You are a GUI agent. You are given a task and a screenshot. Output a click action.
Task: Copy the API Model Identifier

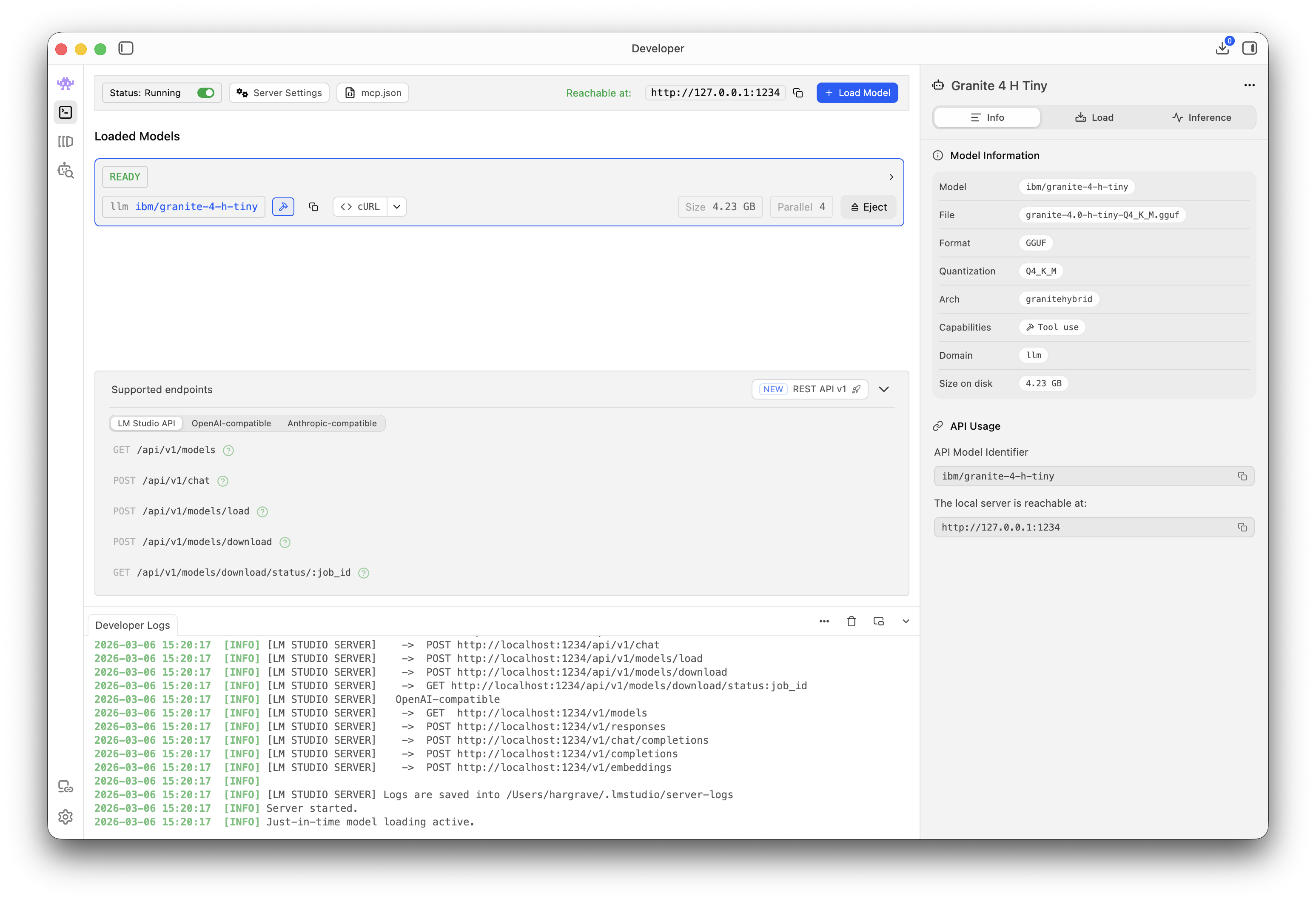click(1242, 477)
